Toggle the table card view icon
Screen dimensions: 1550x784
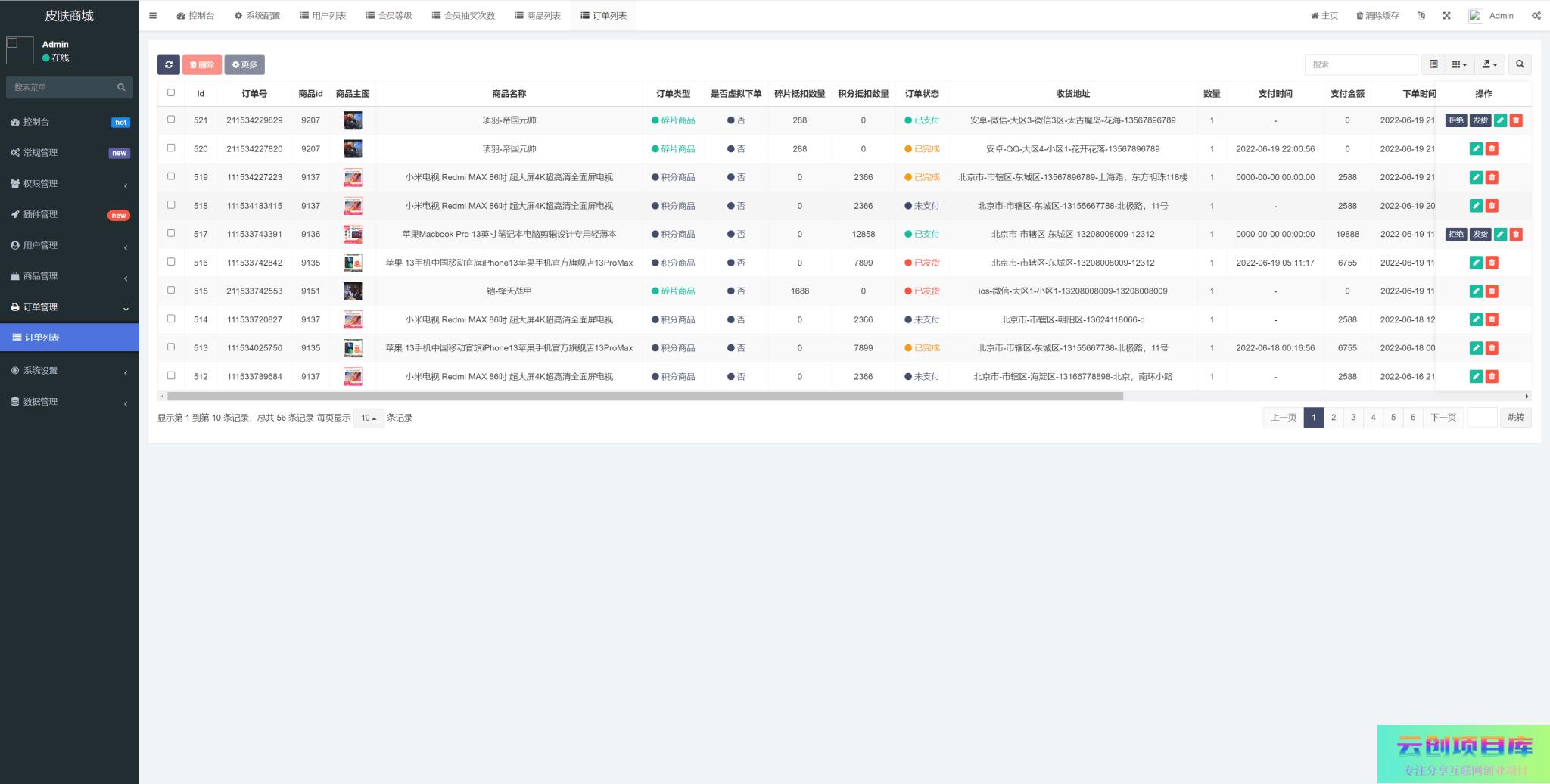tap(1433, 65)
